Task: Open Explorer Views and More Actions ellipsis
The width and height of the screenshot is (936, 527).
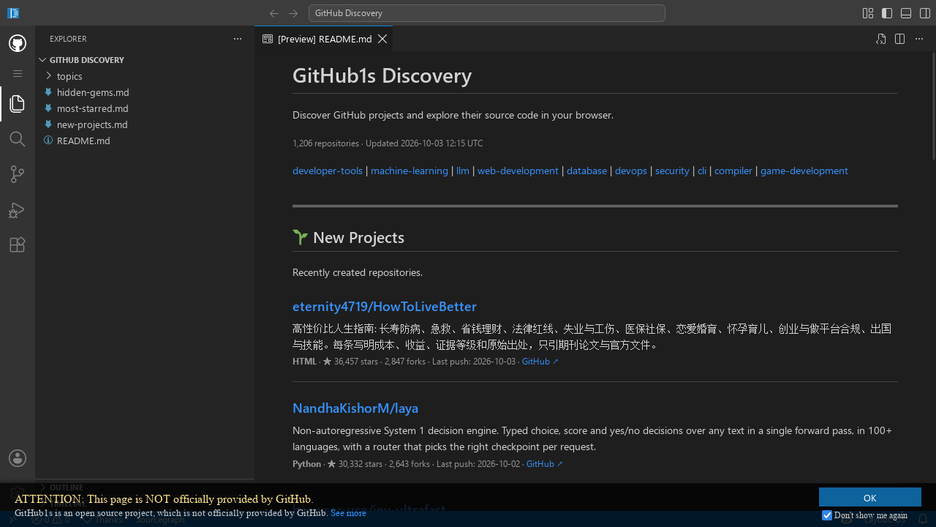Action: [x=238, y=39]
